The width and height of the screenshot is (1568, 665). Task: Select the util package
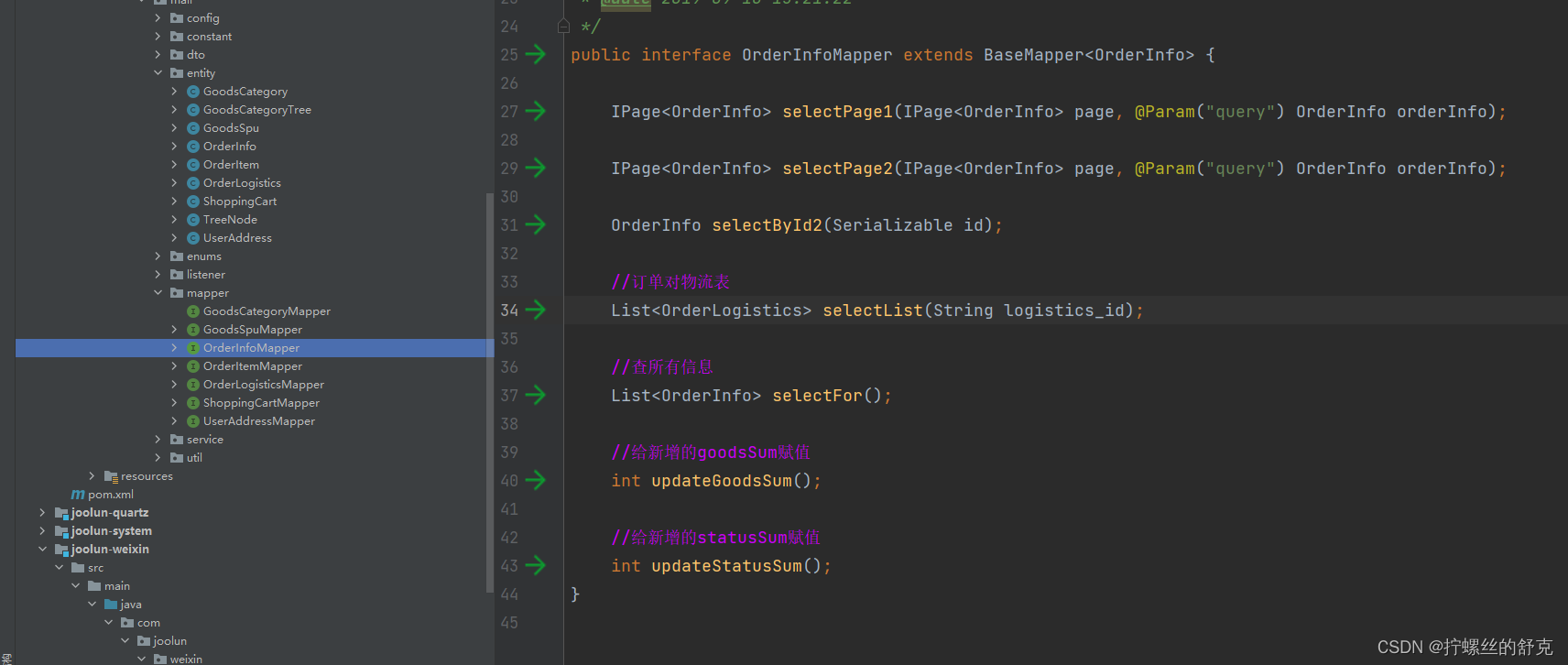(x=194, y=458)
